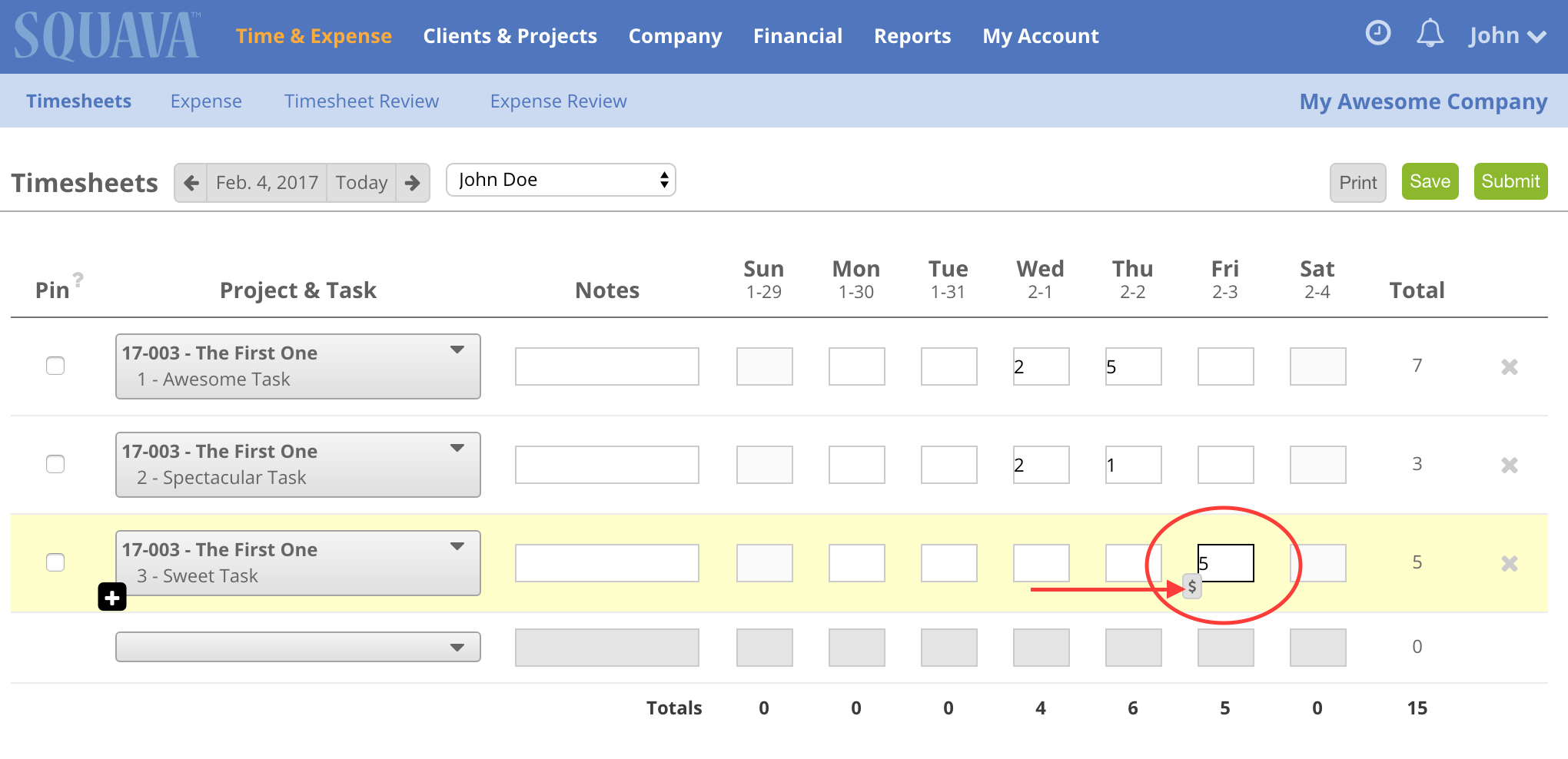Viewport: 1568px width, 759px height.
Task: Check the Pin checkbox for Sweet Task
Action: tap(55, 562)
